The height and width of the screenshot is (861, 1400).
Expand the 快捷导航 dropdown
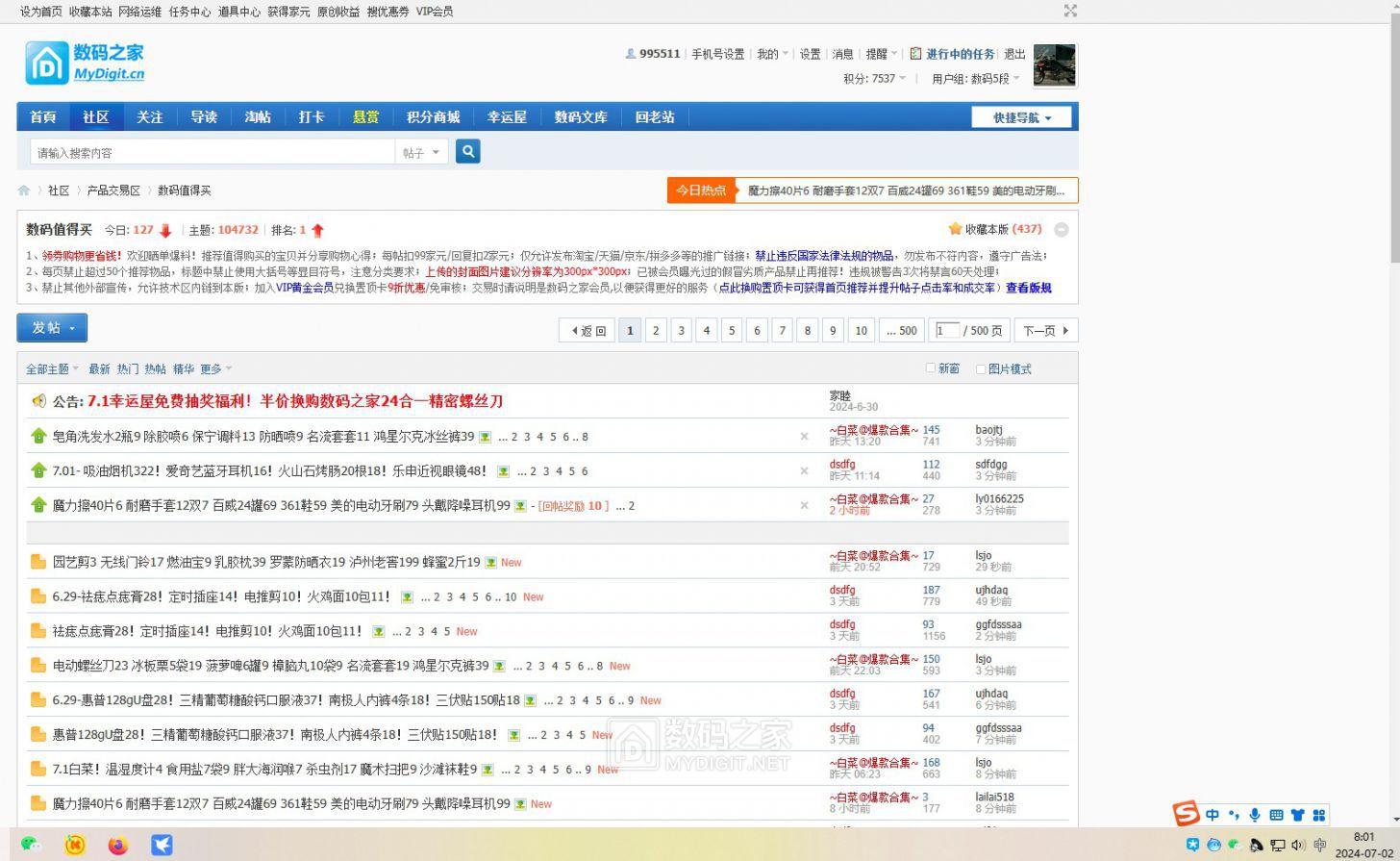point(1021,117)
